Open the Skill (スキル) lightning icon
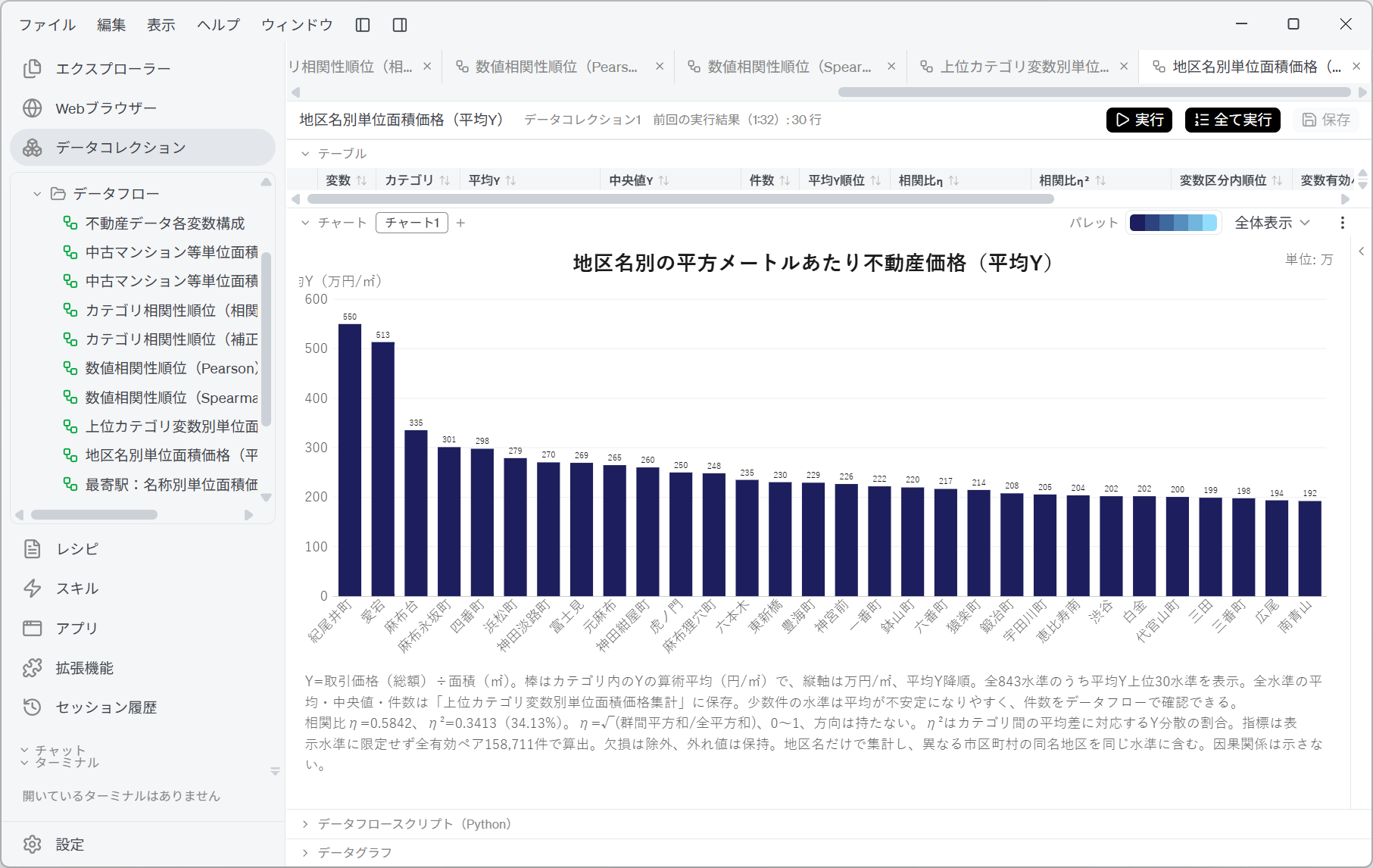Viewport: 1373px width, 868px height. click(x=33, y=589)
